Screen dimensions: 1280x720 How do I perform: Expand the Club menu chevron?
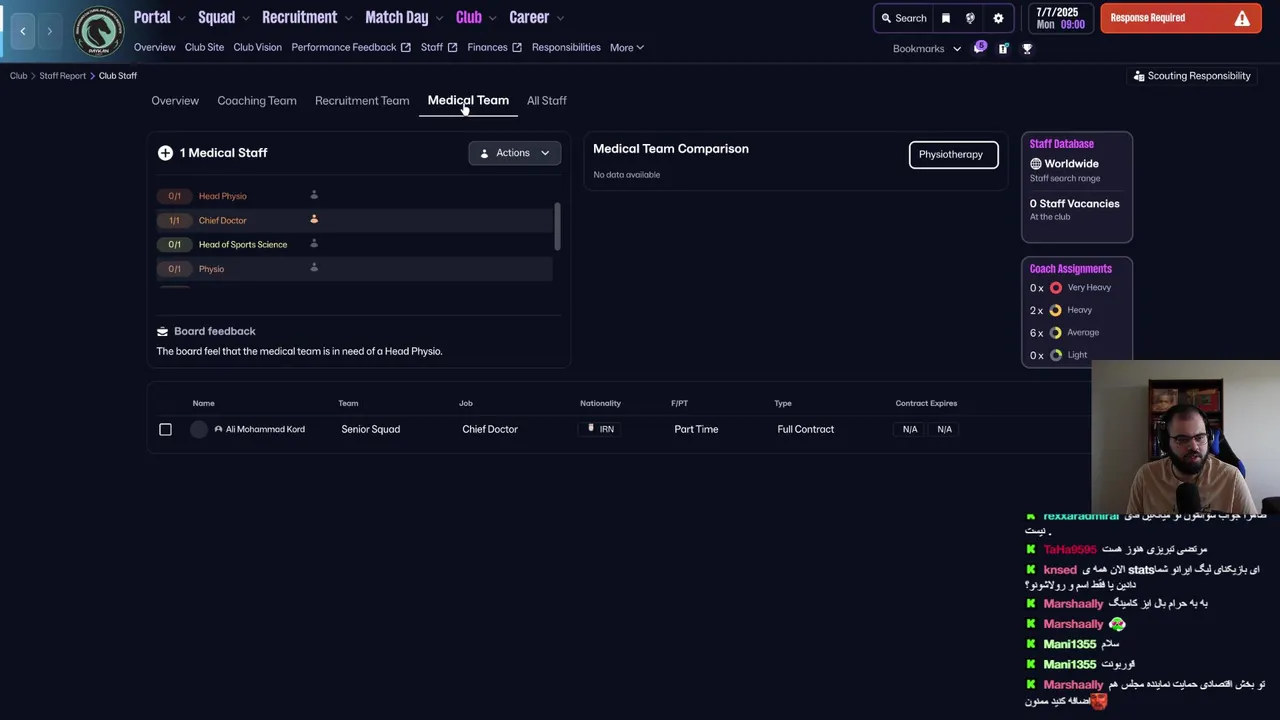point(492,18)
